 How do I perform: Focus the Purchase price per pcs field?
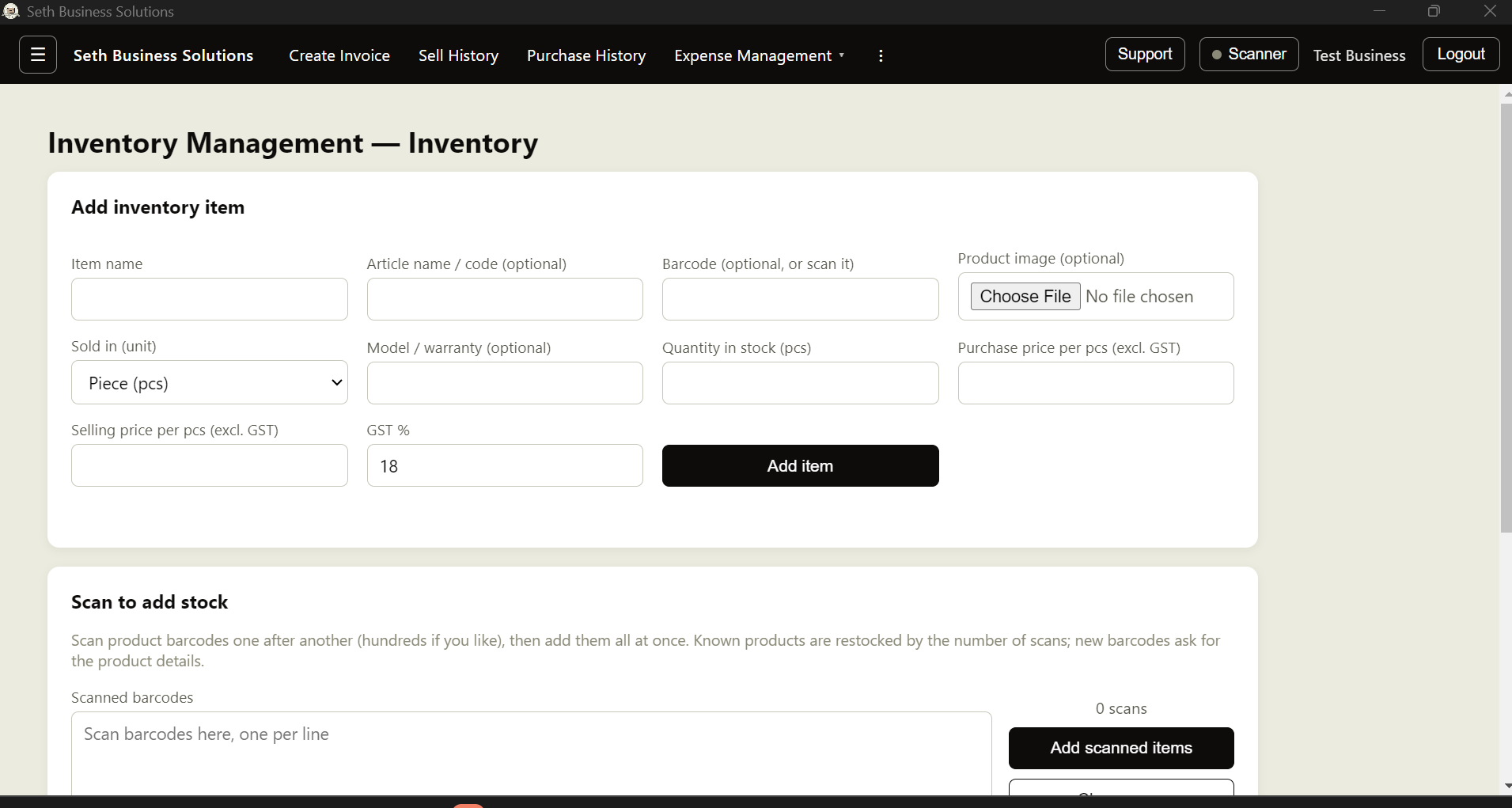[1096, 383]
